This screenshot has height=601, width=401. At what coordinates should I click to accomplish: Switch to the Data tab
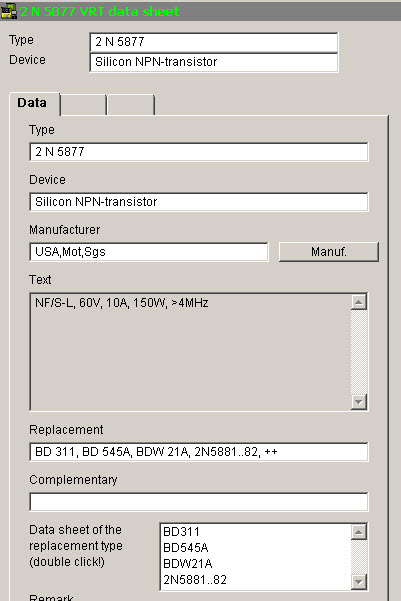[x=34, y=103]
